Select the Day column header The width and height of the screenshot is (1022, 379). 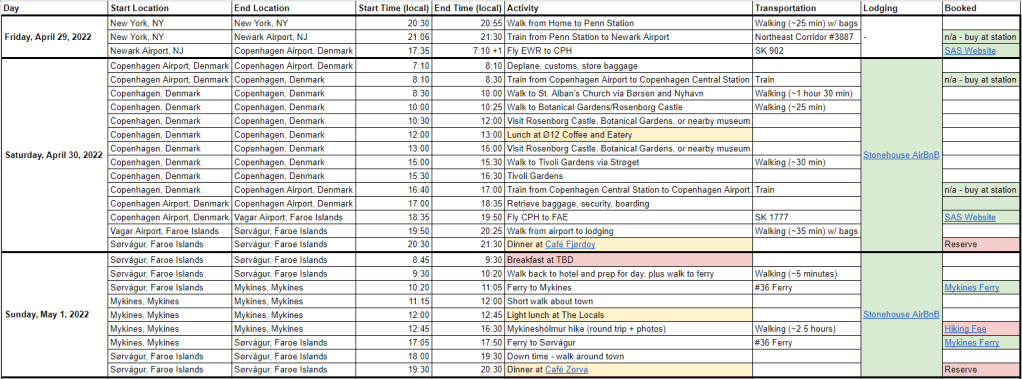pos(54,8)
